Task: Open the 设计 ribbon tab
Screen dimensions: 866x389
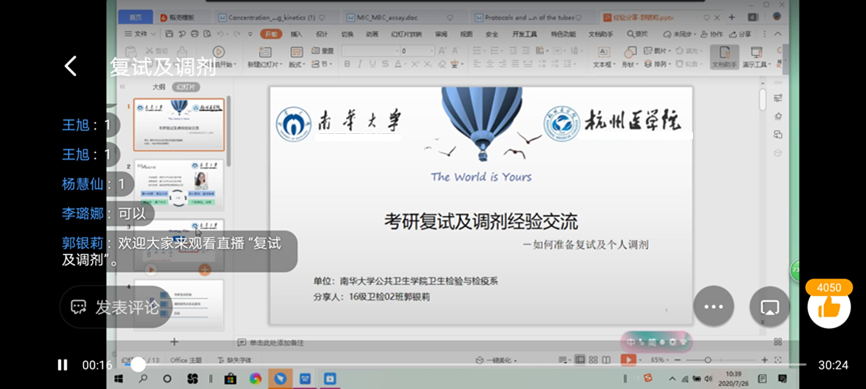Action: [x=321, y=34]
